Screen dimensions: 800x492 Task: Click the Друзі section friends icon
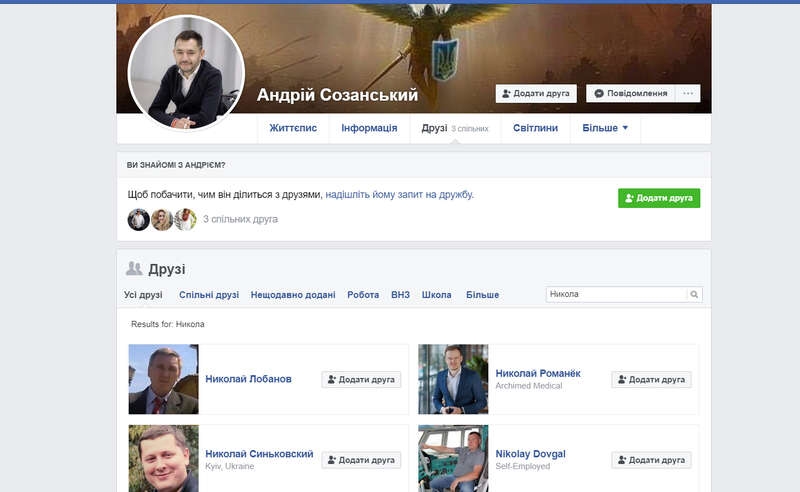click(134, 268)
